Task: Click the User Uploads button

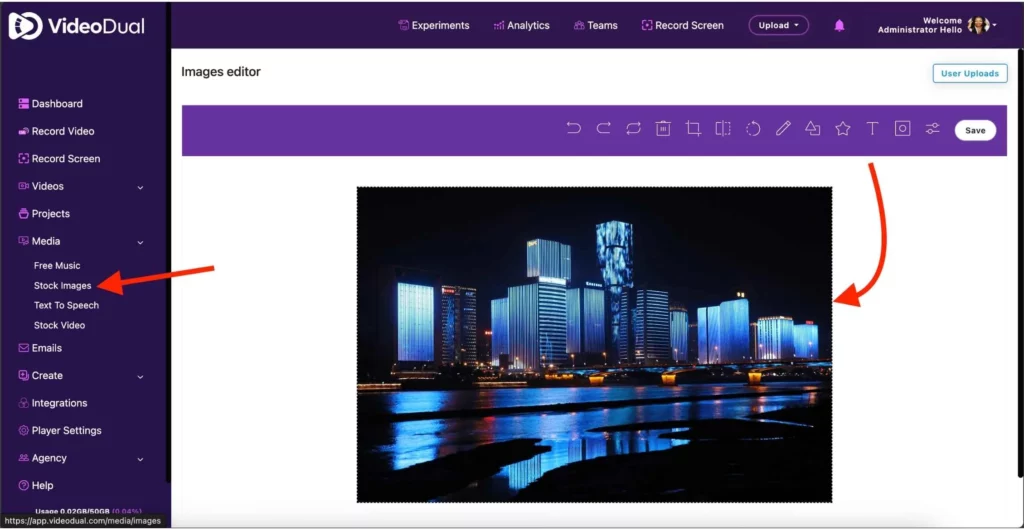Action: point(969,73)
